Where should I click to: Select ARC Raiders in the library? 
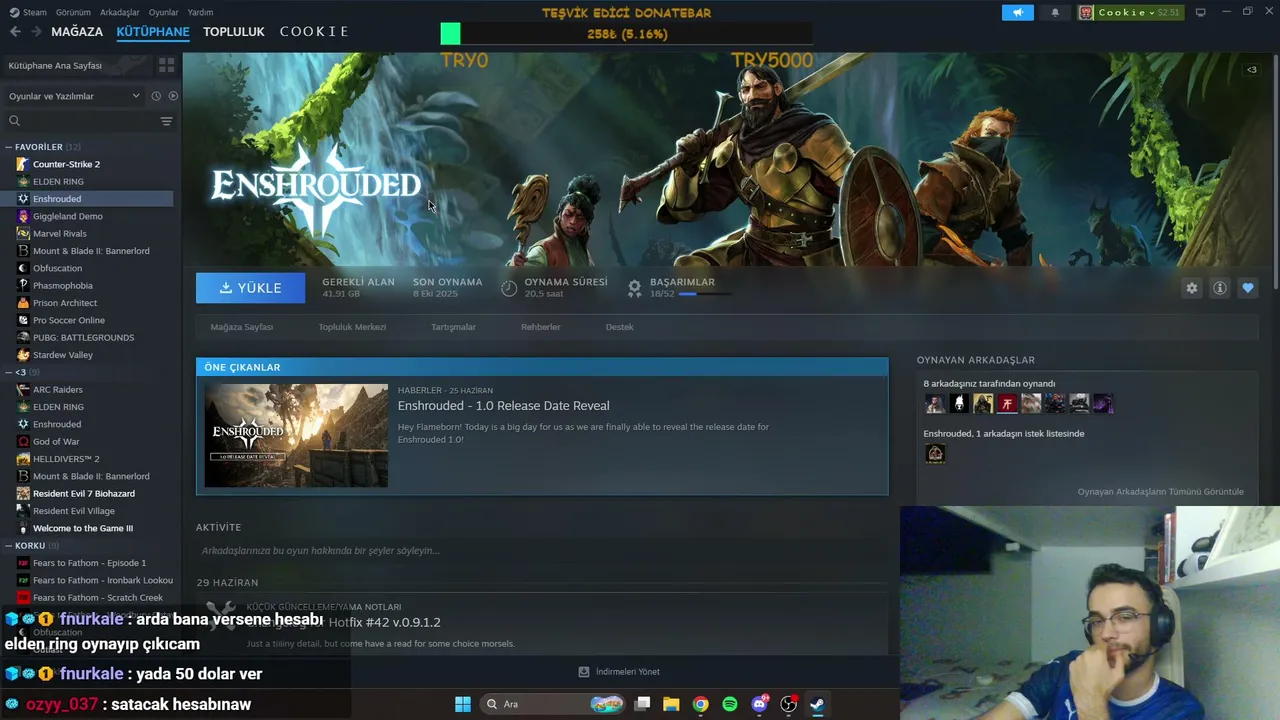coord(58,390)
